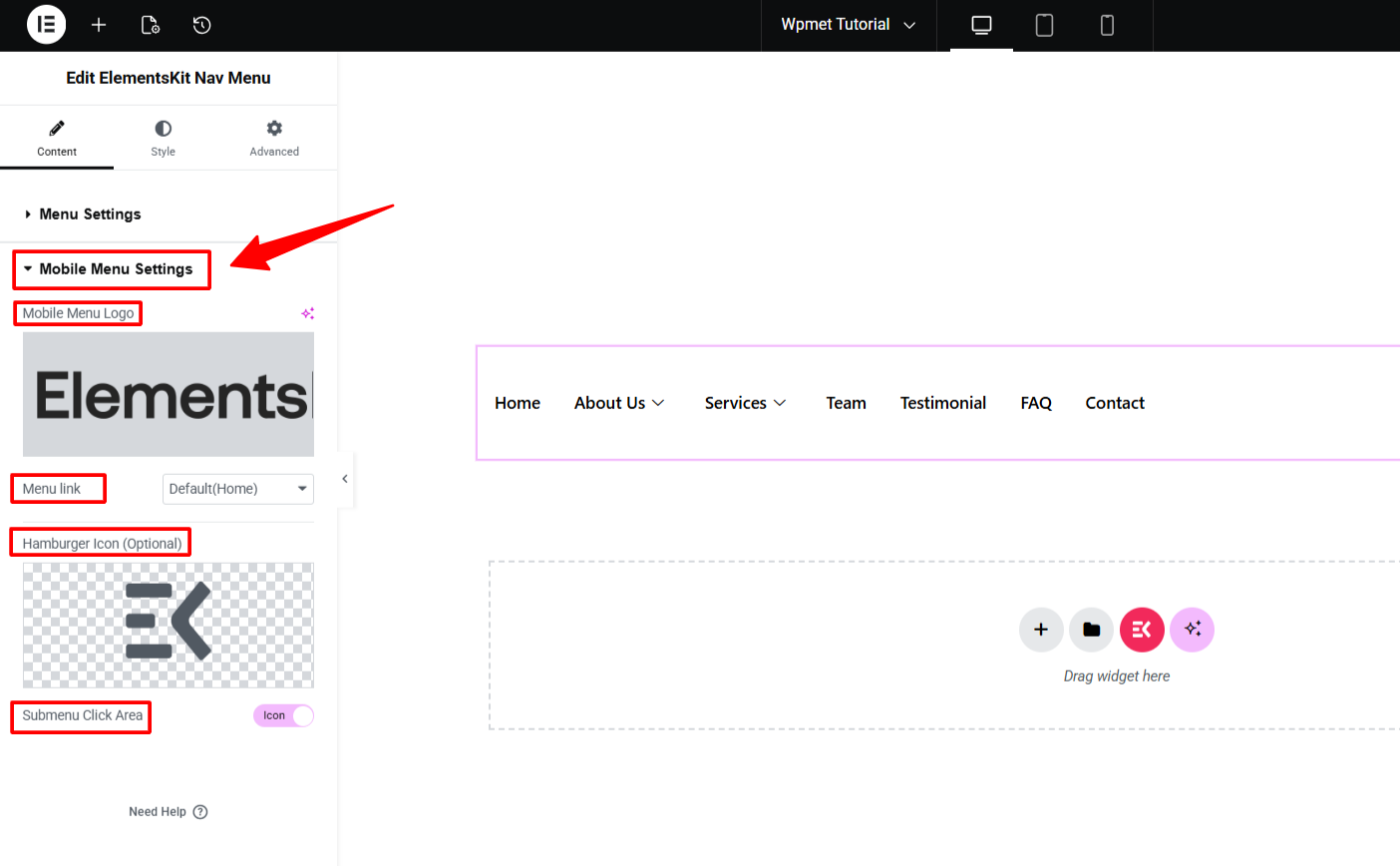Open the Default(Home) menu link dropdown
This screenshot has width=1400, height=866.
(237, 489)
